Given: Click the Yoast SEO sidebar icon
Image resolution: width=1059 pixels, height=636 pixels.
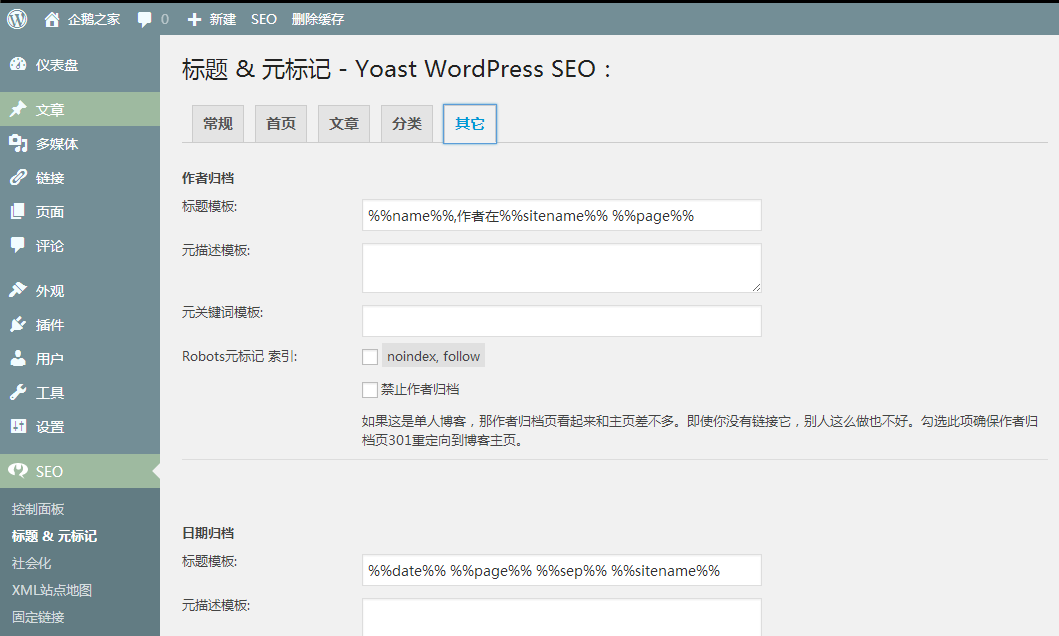Looking at the screenshot, I should 18,471.
